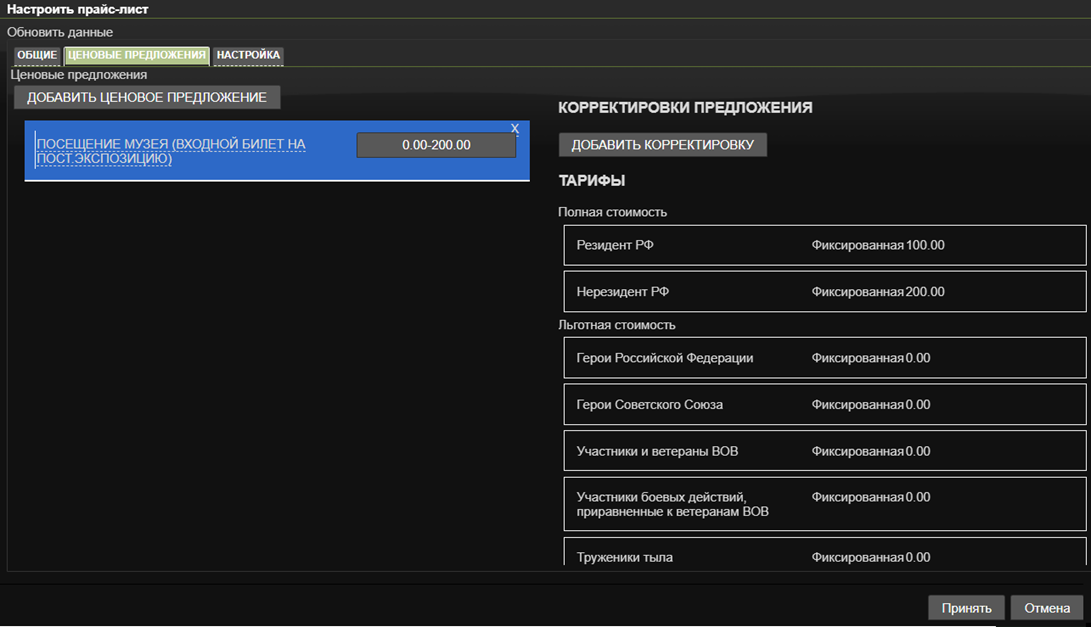1091x627 pixels.
Task: Open ПОСЕЩЕНИЕ МУЗЕЯ offer link
Action: [171, 151]
